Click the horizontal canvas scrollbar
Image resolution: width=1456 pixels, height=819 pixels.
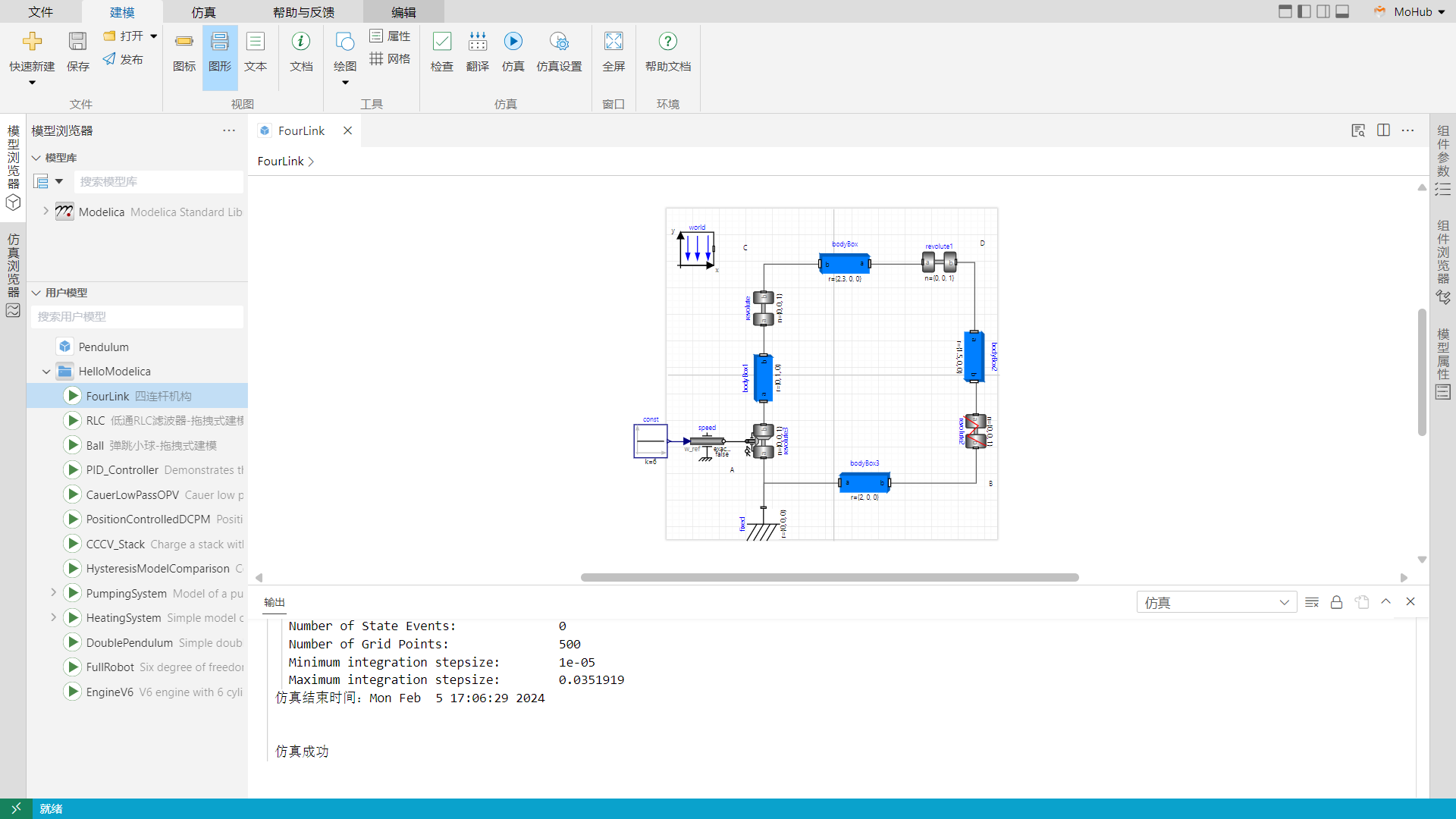pos(830,577)
